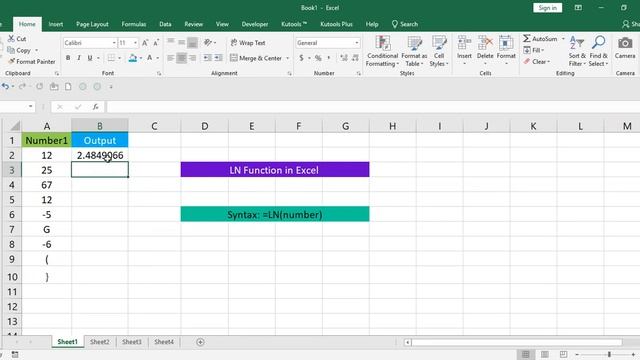The image size is (640, 360).
Task: Select cell containing 2.4849066
Action: pos(100,155)
